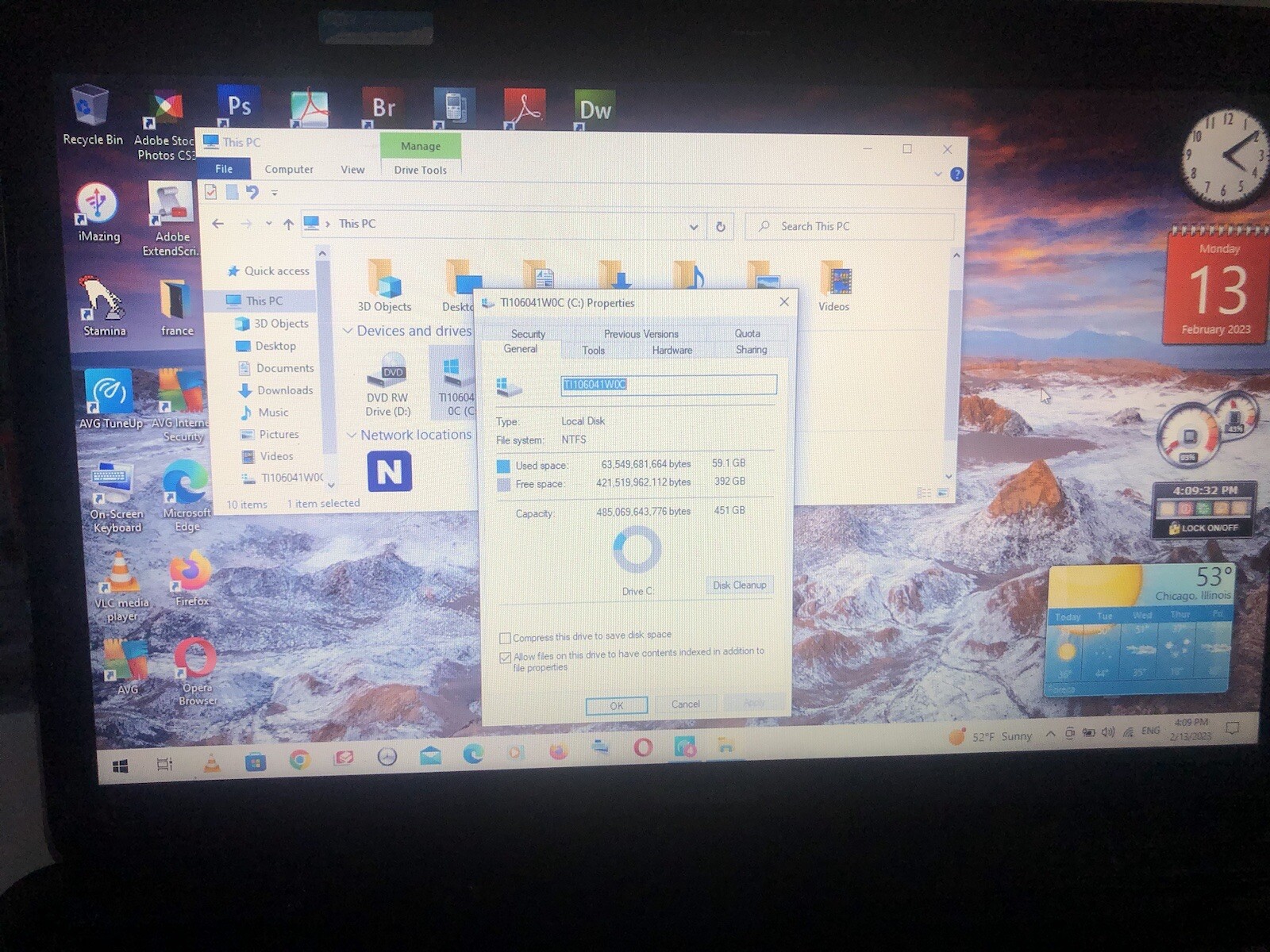
Task: Open Quota tab in Properties
Action: click(x=747, y=334)
